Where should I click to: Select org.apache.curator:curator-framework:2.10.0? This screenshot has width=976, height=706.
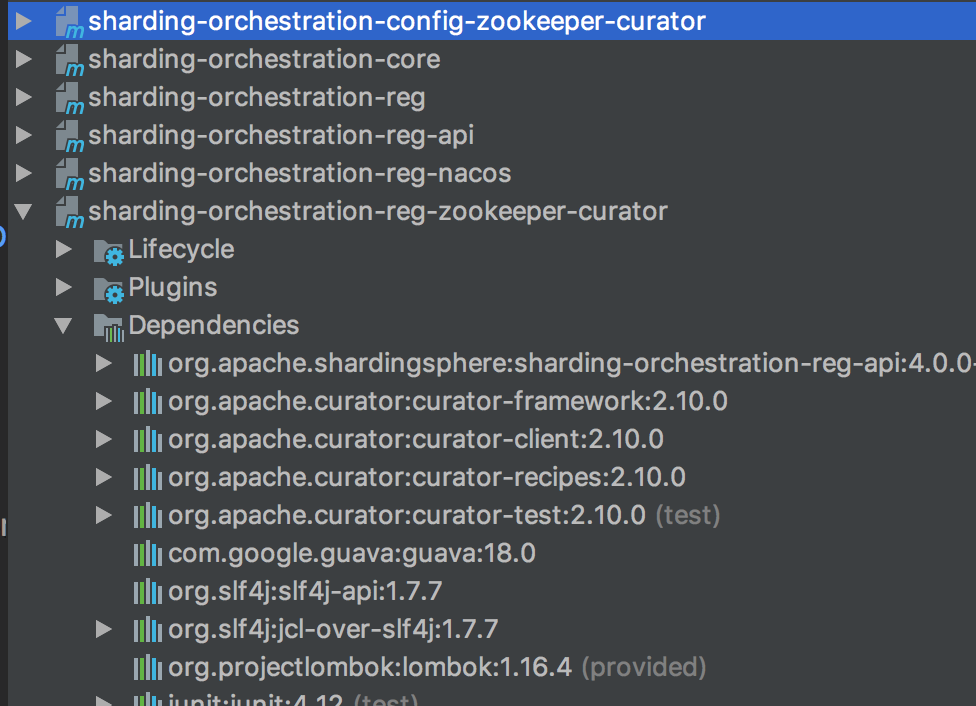pyautogui.click(x=448, y=402)
